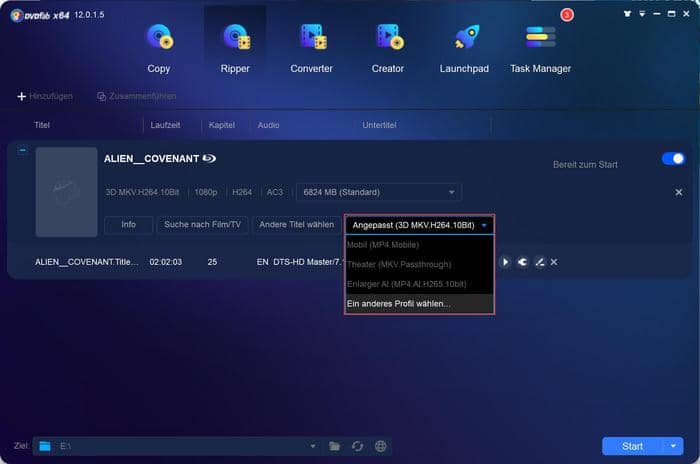Screen dimensions: 700x464
Task: Switch to the Ripper module
Action: [x=235, y=48]
